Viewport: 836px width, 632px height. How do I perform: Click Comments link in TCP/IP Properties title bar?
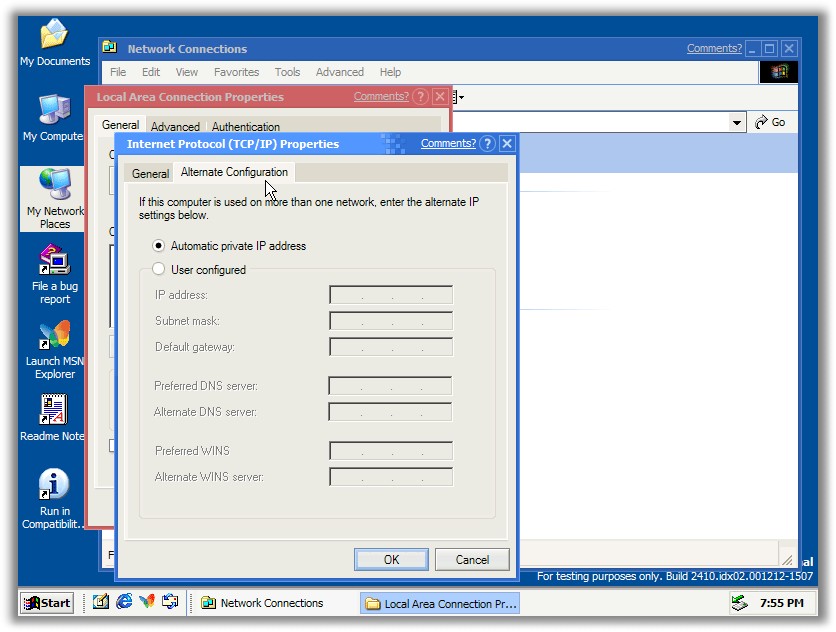tap(448, 144)
